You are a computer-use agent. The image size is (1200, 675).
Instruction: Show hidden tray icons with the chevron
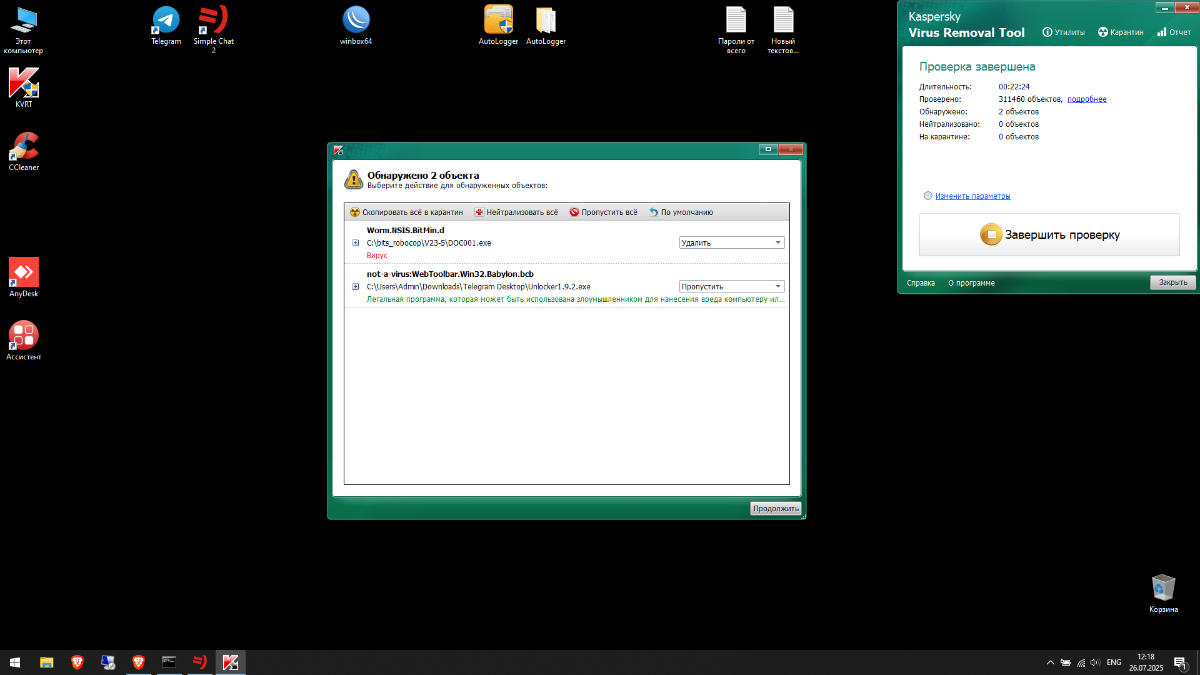(1050, 662)
